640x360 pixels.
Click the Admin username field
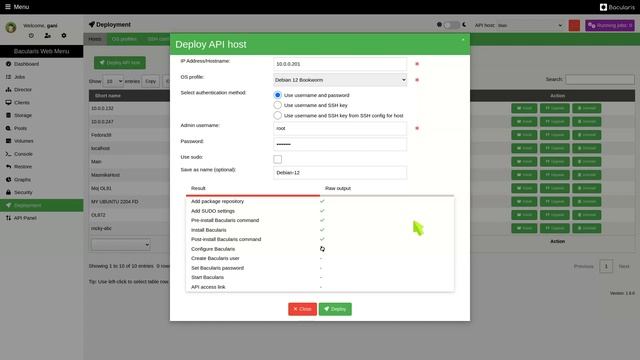tap(340, 128)
